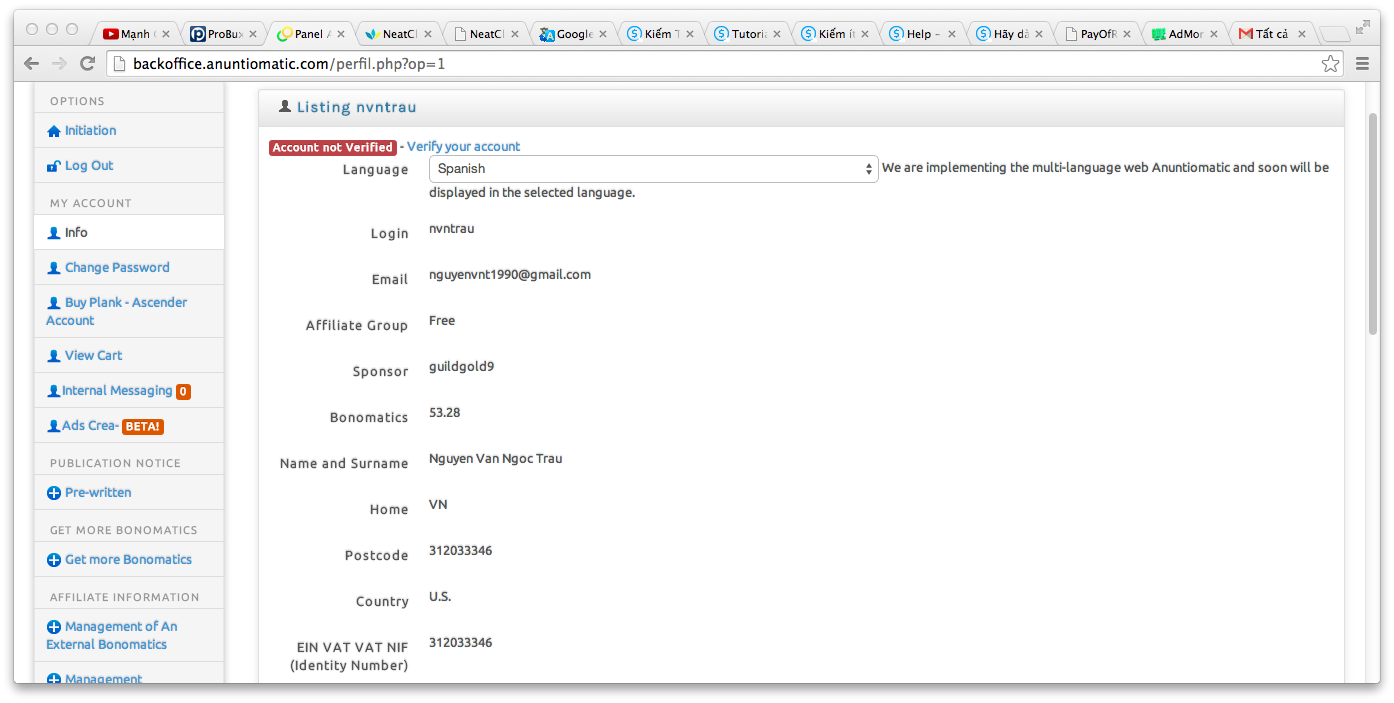Open Get more Bonomatics link
This screenshot has width=1394, height=703.
tap(129, 559)
